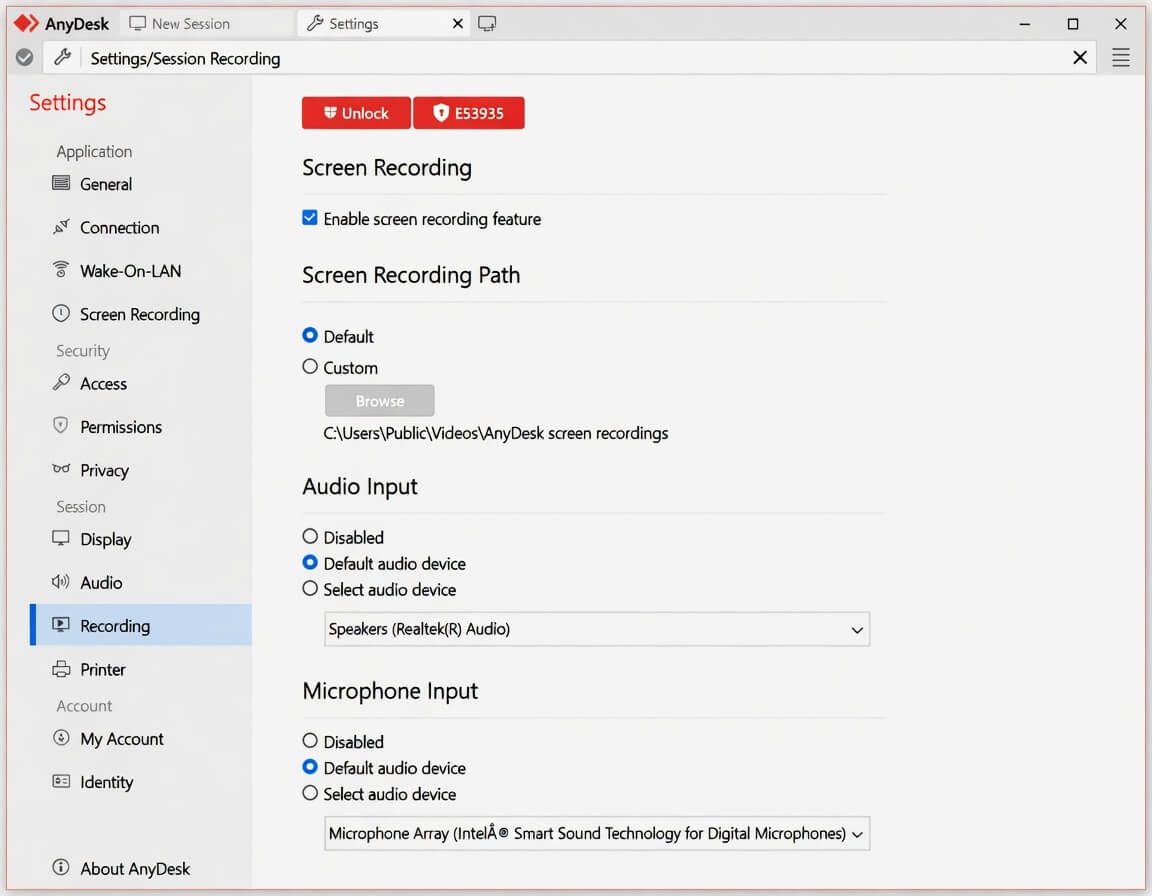This screenshot has height=896, width=1152.
Task: Click the Identity card icon
Action: coord(61,781)
